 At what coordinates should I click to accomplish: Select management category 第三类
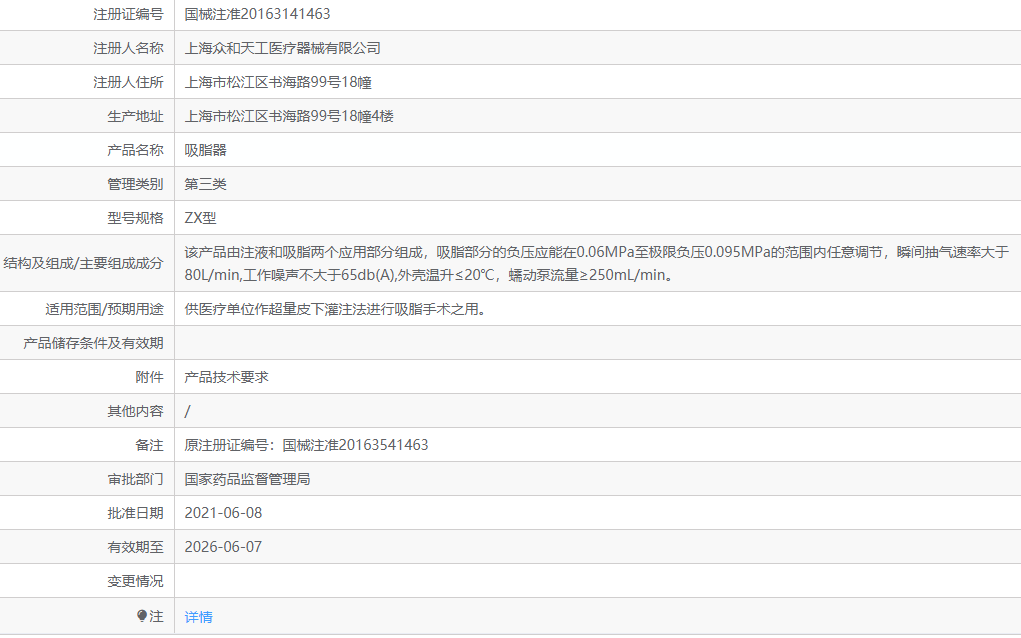pyautogui.click(x=205, y=184)
